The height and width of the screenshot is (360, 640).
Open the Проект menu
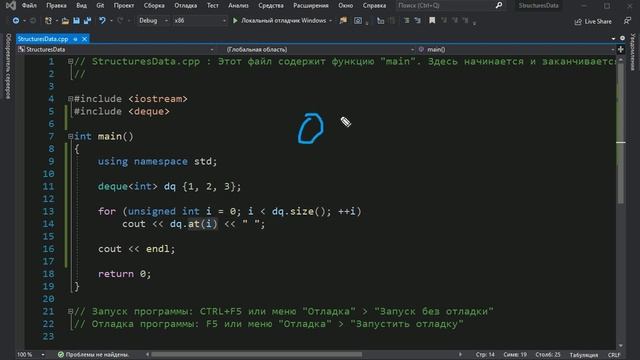coord(124,6)
